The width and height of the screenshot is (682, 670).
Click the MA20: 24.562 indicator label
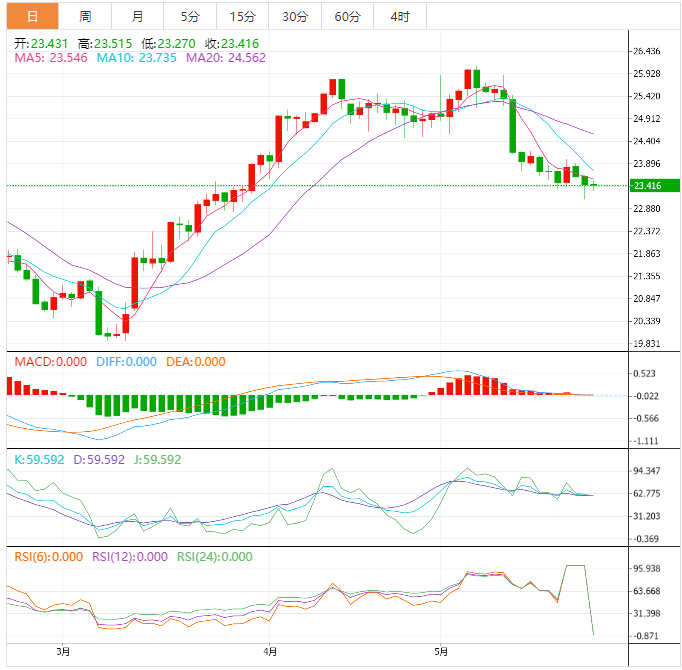pos(226,58)
